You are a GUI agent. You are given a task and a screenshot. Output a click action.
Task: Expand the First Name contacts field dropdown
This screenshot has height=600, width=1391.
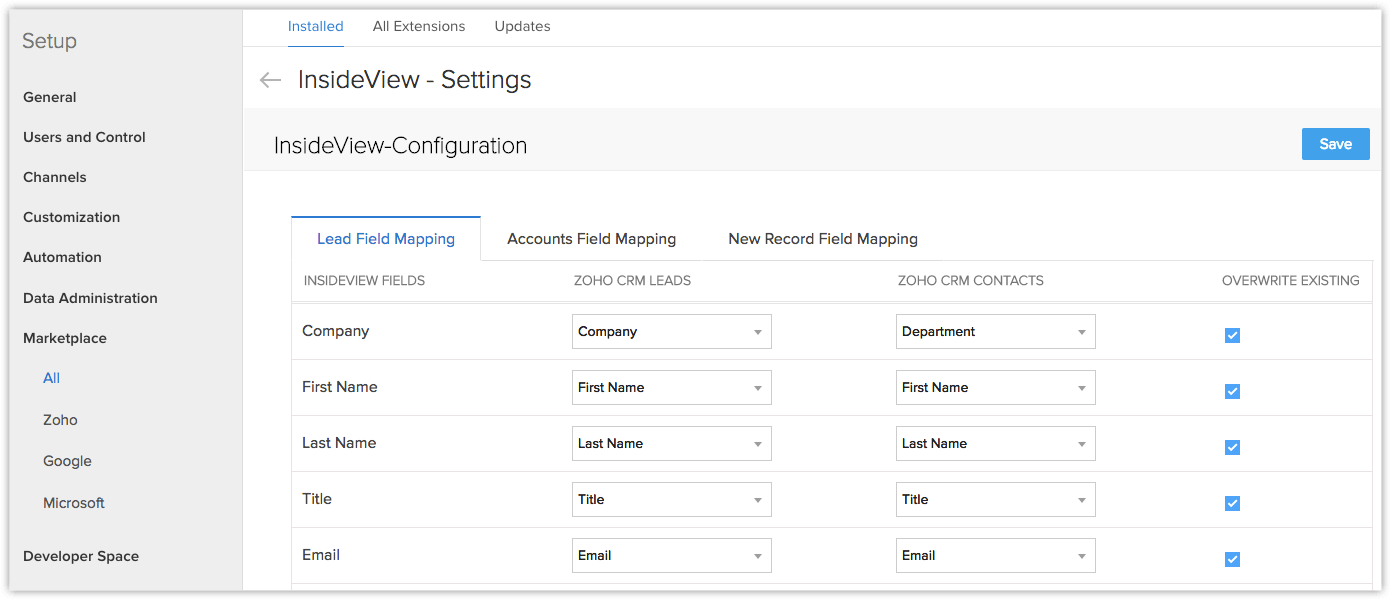(x=995, y=387)
